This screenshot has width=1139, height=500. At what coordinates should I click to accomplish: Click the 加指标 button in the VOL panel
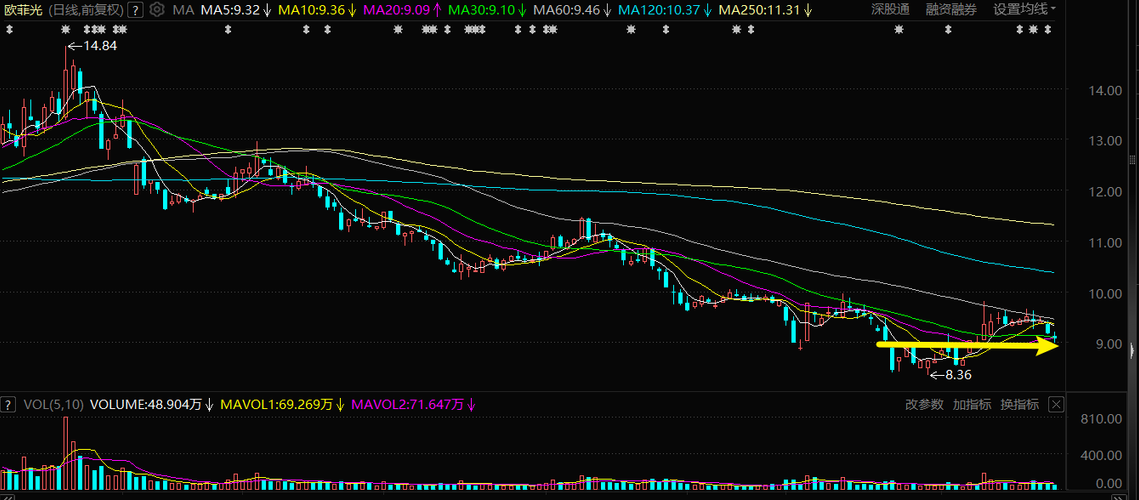[x=972, y=405]
